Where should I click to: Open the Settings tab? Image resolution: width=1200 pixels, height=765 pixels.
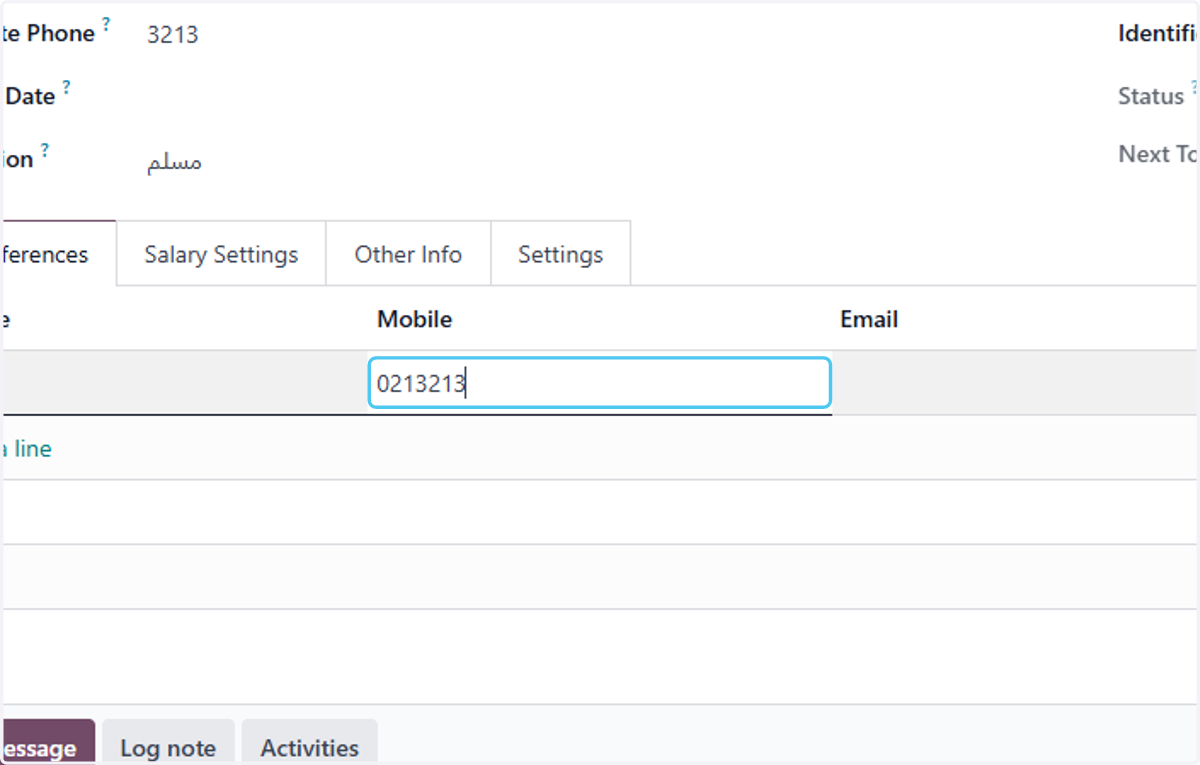(560, 254)
